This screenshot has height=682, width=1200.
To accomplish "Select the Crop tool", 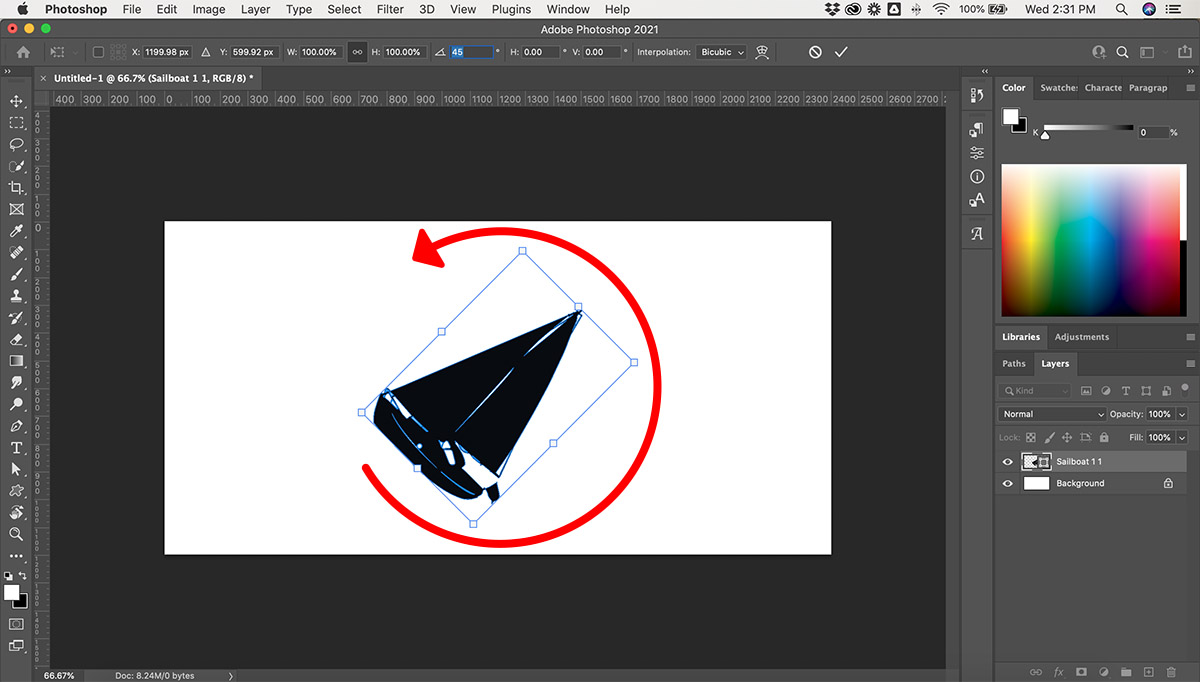I will point(16,188).
